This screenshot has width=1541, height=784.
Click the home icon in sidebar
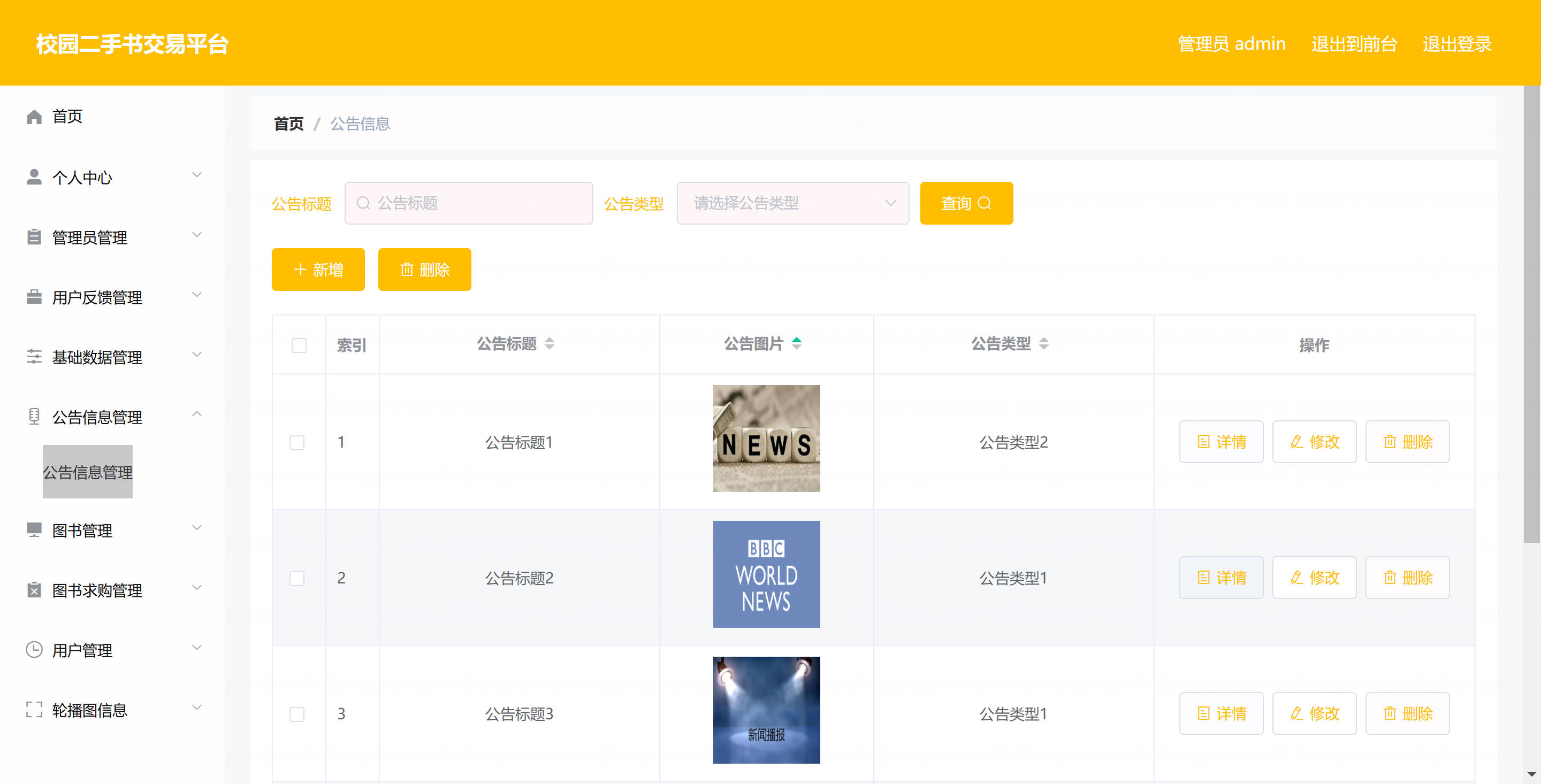coord(34,117)
